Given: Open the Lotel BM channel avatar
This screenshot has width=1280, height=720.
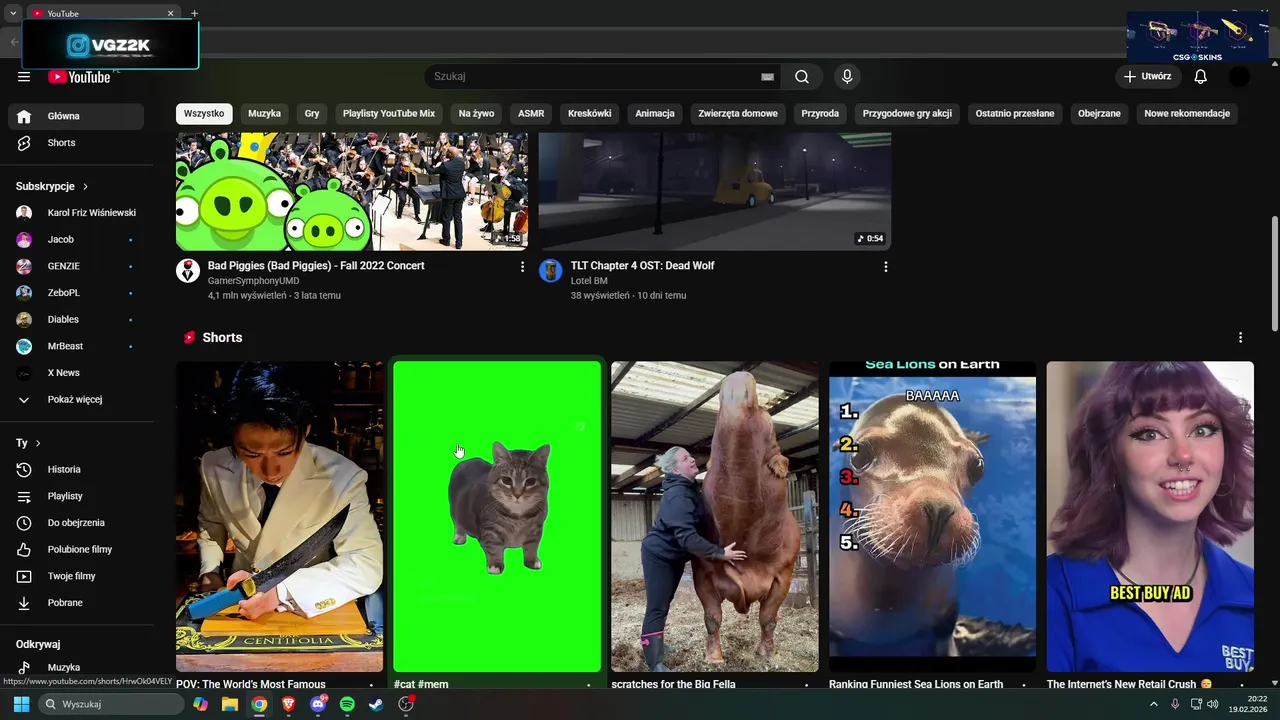Looking at the screenshot, I should (551, 271).
